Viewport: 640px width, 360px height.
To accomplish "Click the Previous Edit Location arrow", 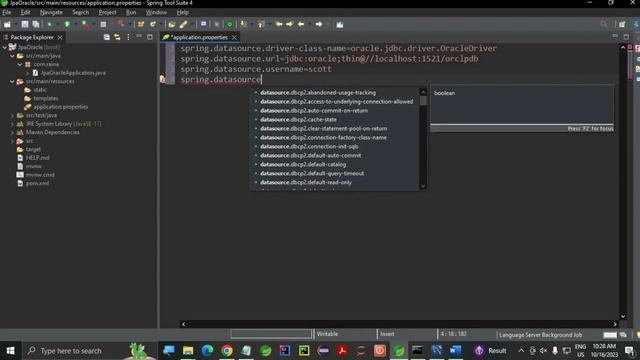I will (279, 24).
